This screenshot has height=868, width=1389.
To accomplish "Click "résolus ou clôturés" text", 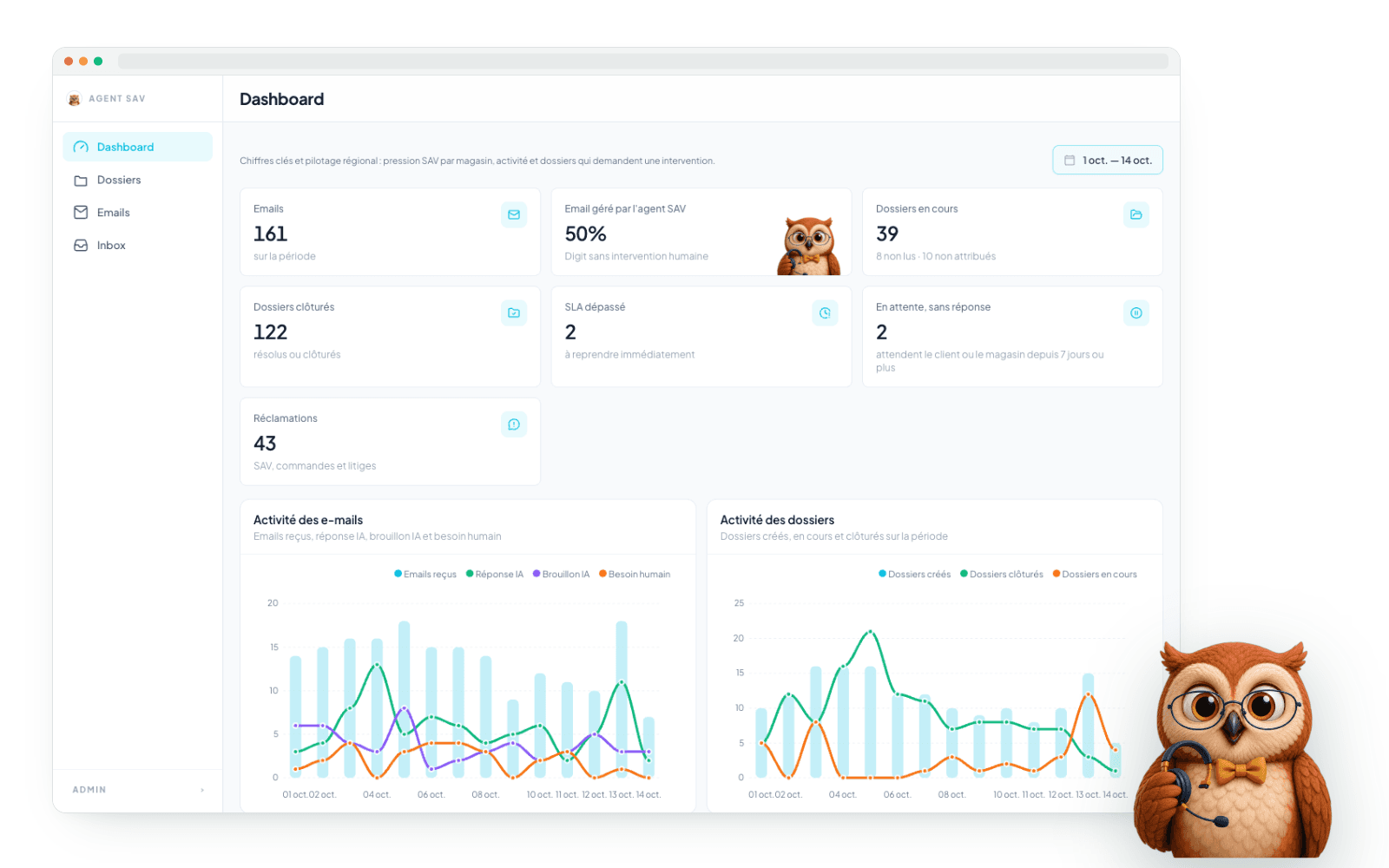I will coord(297,354).
